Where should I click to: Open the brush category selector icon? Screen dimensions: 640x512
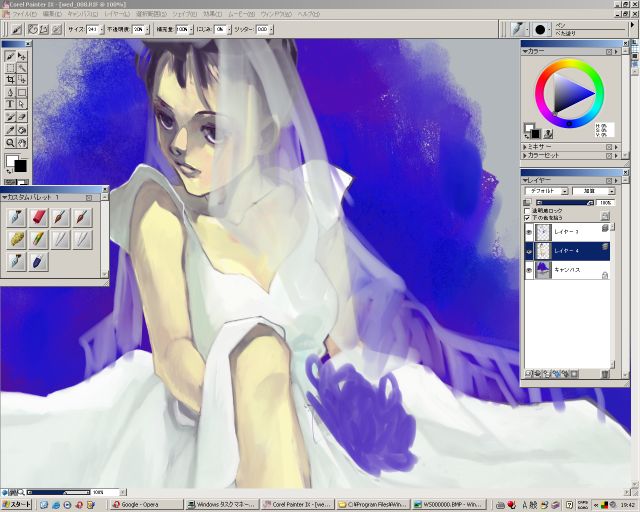click(x=518, y=29)
